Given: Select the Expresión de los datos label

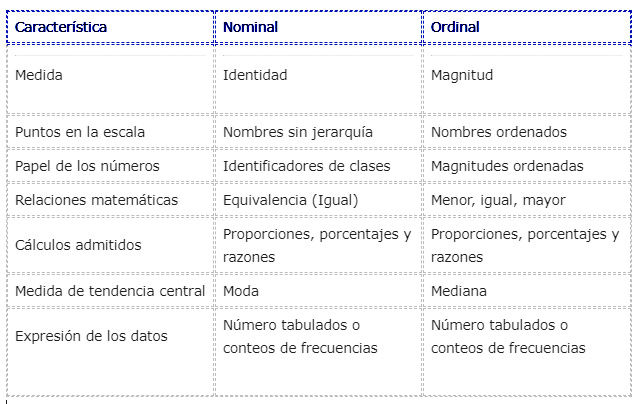Looking at the screenshot, I should coord(91,336).
